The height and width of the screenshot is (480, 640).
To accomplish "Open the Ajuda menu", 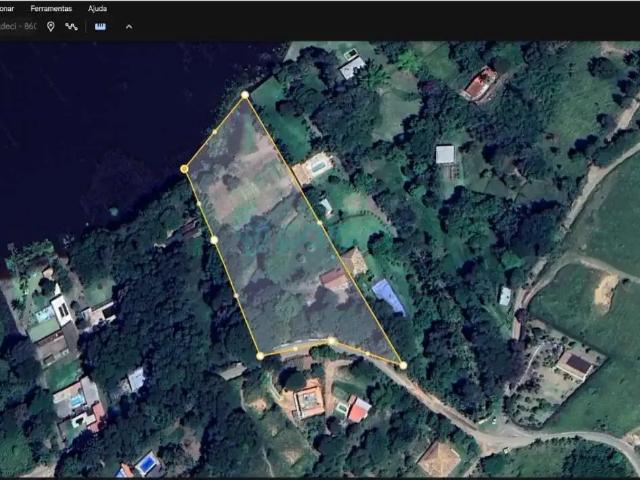I will pyautogui.click(x=97, y=8).
